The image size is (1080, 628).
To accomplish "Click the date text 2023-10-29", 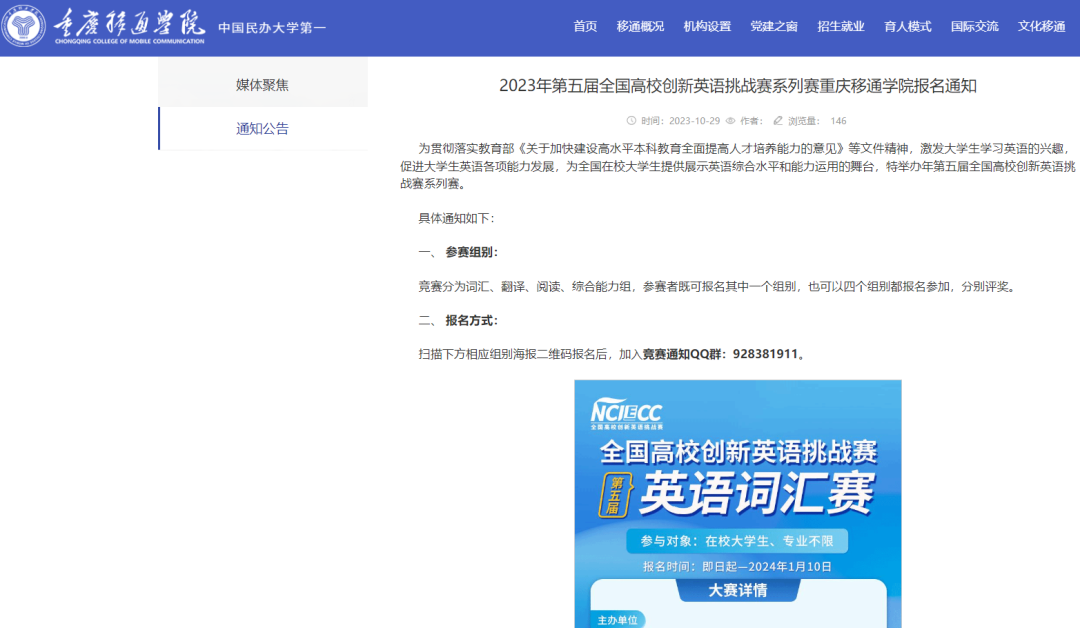I will tap(694, 121).
